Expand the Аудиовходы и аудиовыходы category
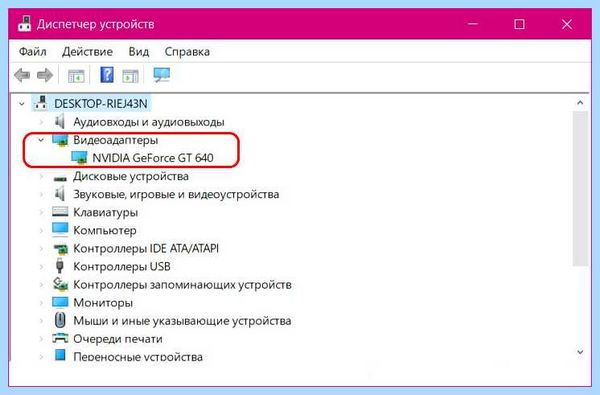 coord(41,122)
